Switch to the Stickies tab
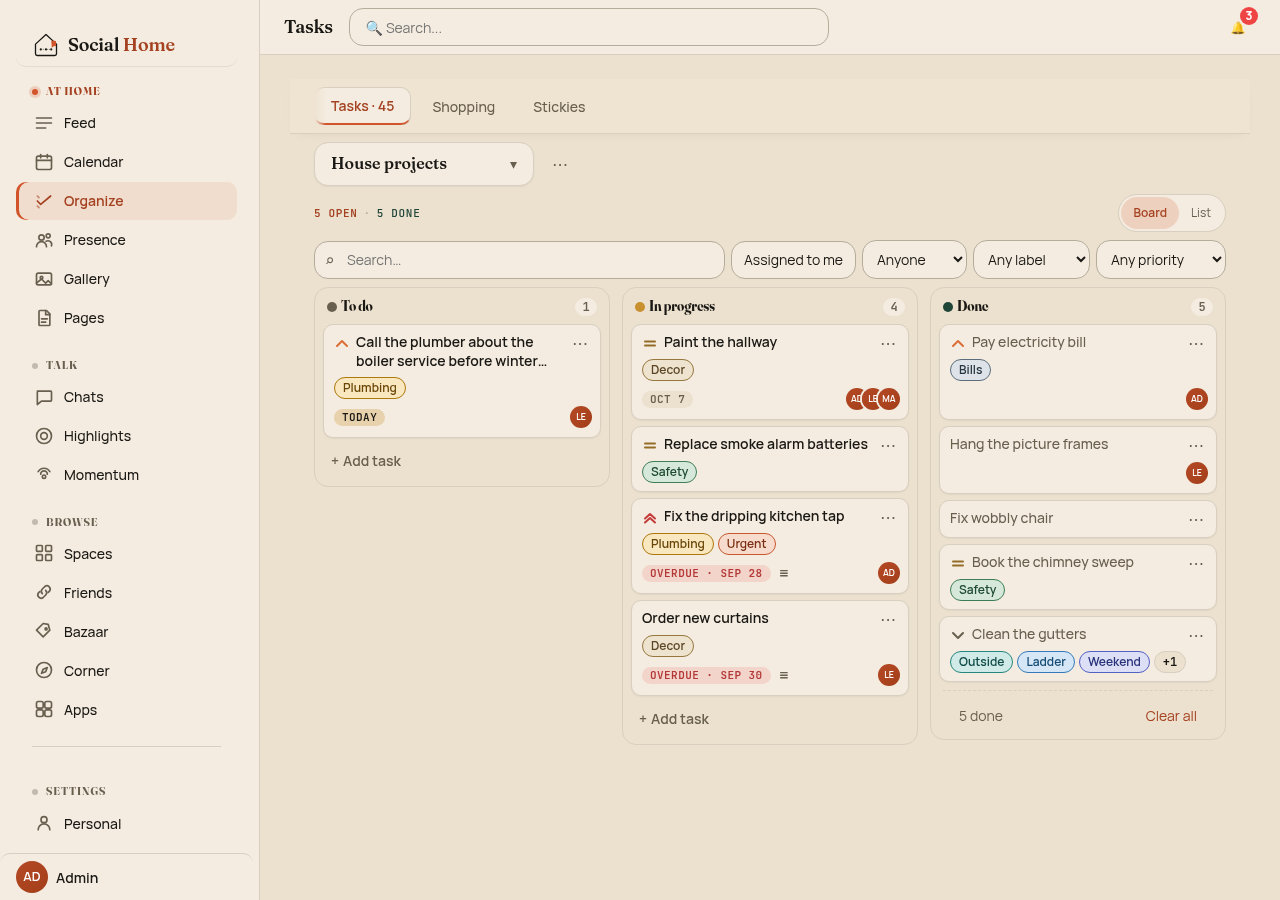Viewport: 1280px width, 900px height. pos(559,107)
